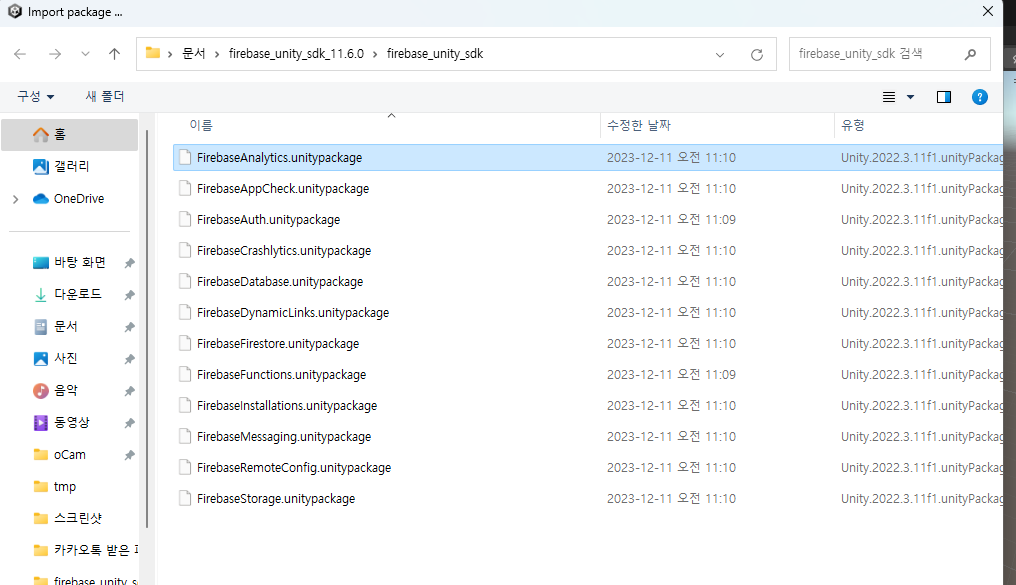
Task: Select FirebaseDynamicLinks.unitypackage file
Action: click(x=293, y=313)
